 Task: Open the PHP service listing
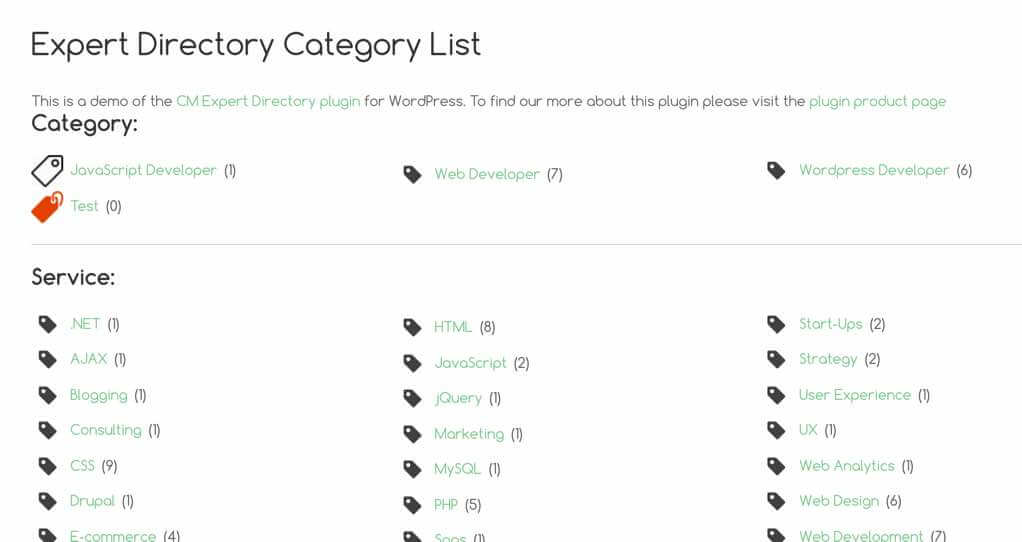point(446,505)
